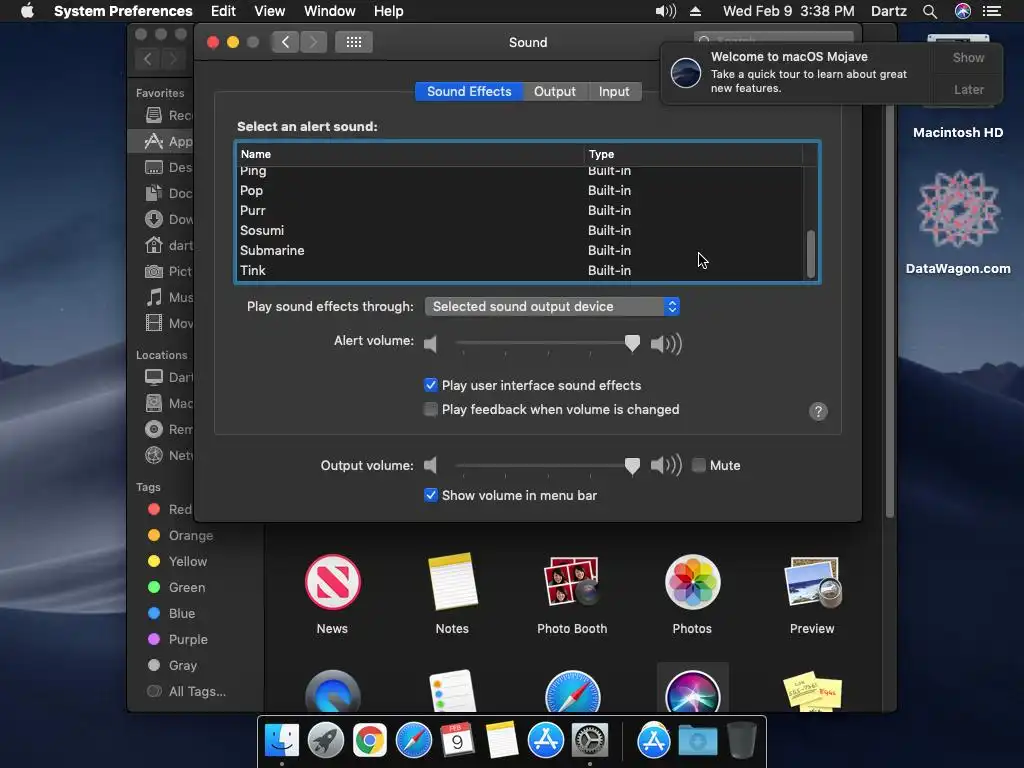Open Launchpad from the Dock

pyautogui.click(x=326, y=741)
